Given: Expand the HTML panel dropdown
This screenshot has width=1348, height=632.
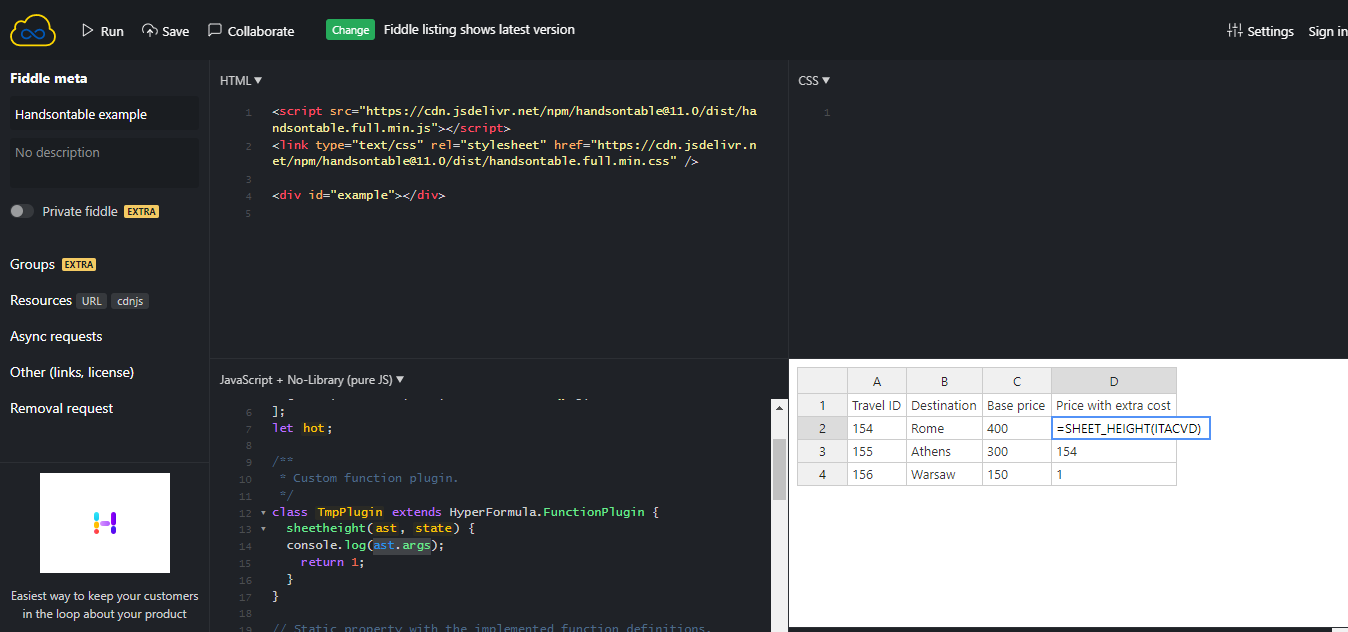Looking at the screenshot, I should pyautogui.click(x=241, y=80).
